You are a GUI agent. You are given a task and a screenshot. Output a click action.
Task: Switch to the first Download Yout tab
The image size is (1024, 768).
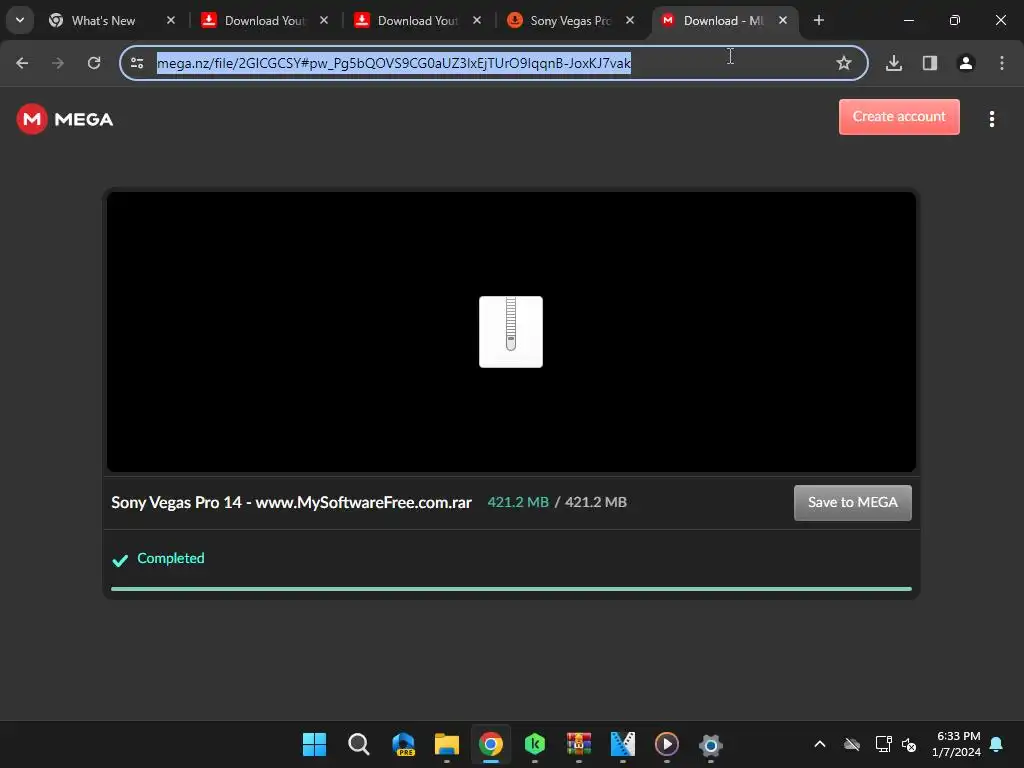tap(264, 20)
